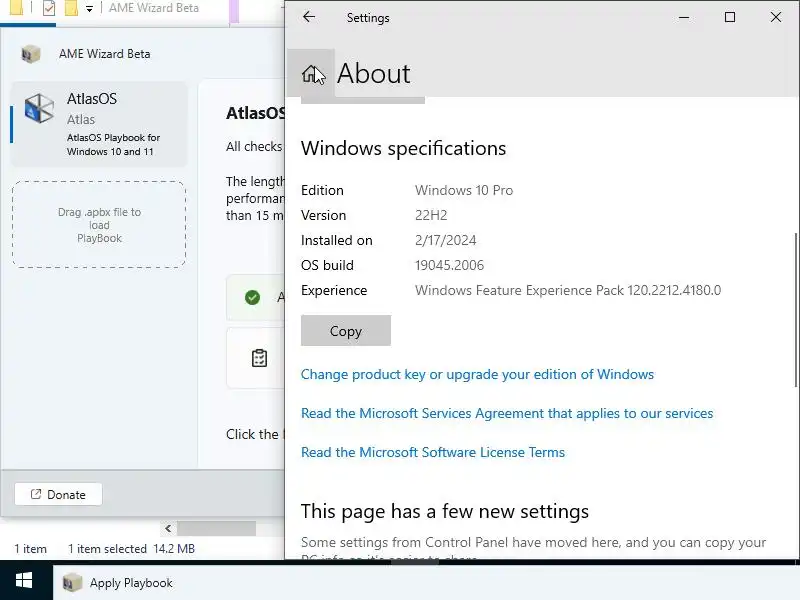
Task: Click the clipboard checklist icon
Action: point(259,358)
